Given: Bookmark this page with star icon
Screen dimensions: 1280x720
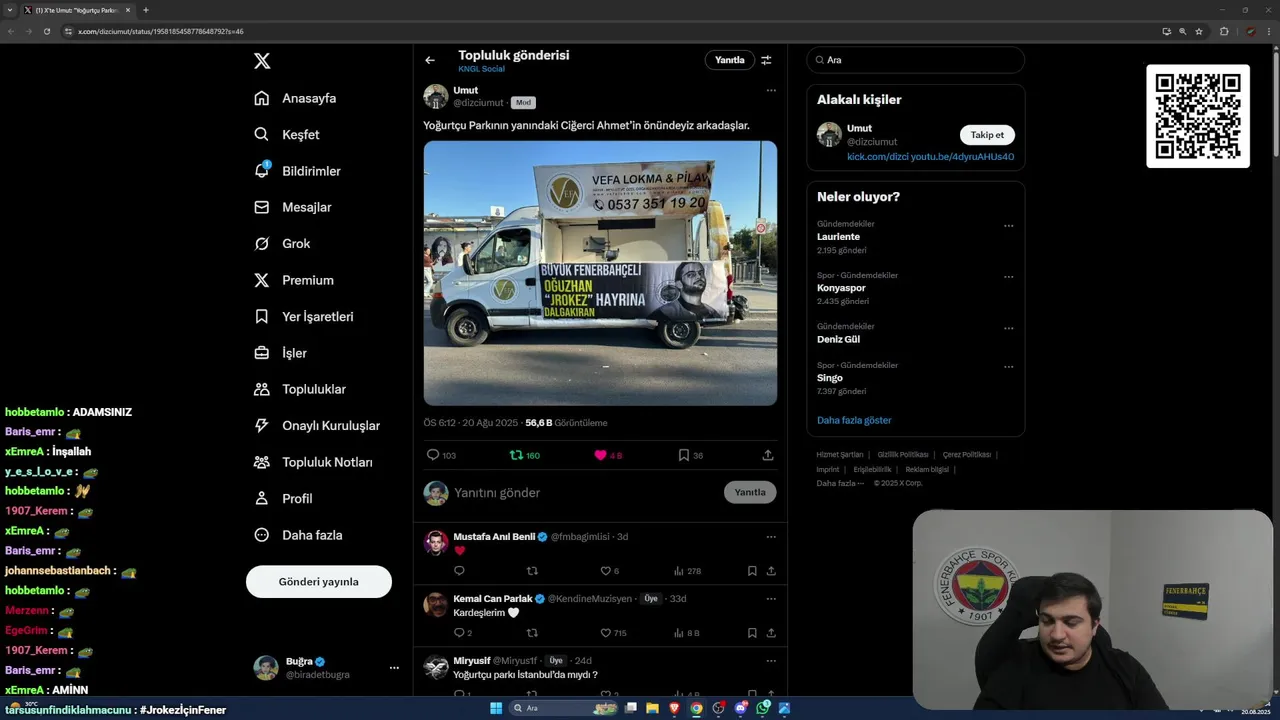Looking at the screenshot, I should click(x=1199, y=31).
